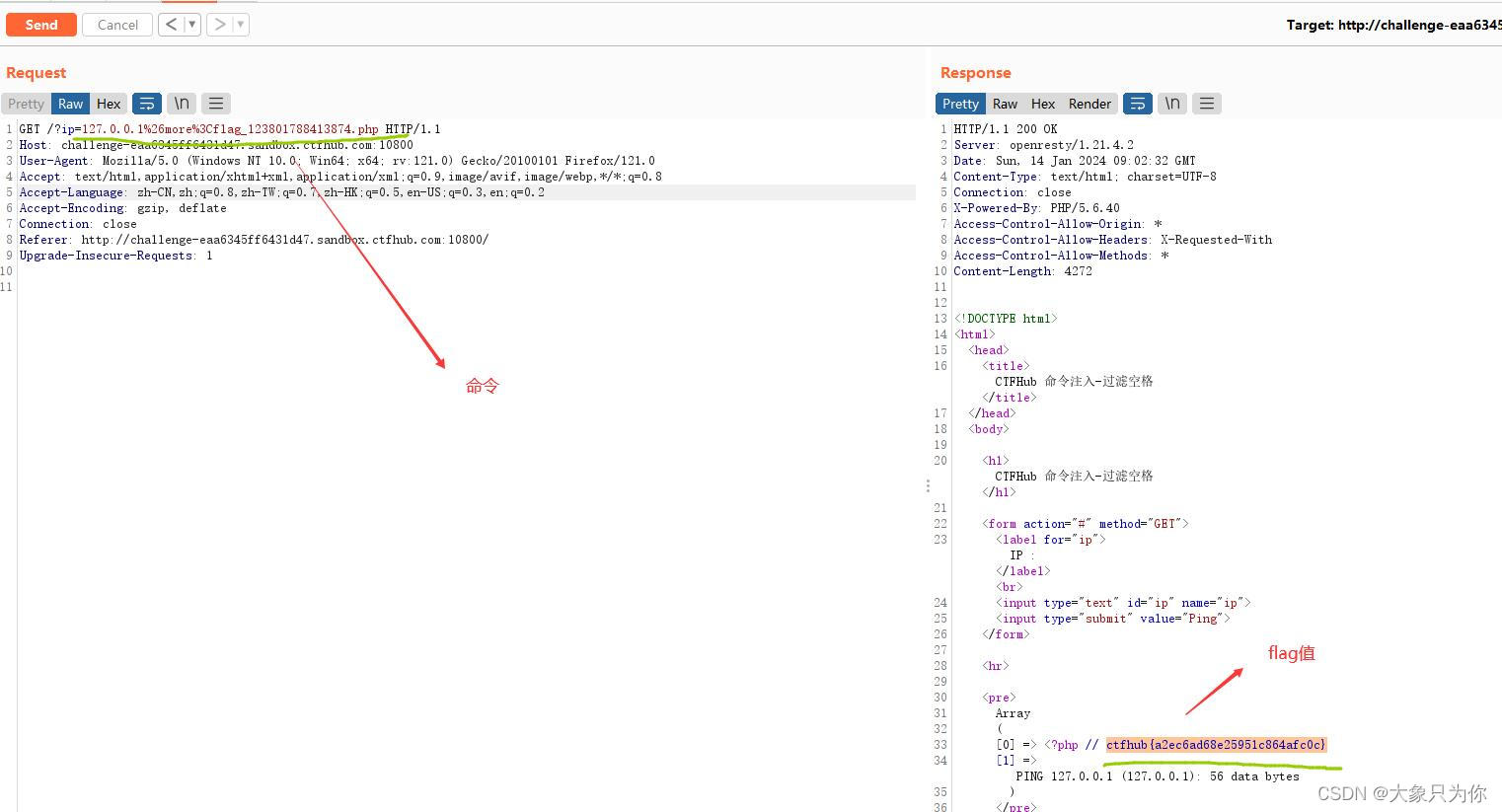This screenshot has height=812, width=1502.
Task: Click the Accept header line in Request
Action: [340, 177]
